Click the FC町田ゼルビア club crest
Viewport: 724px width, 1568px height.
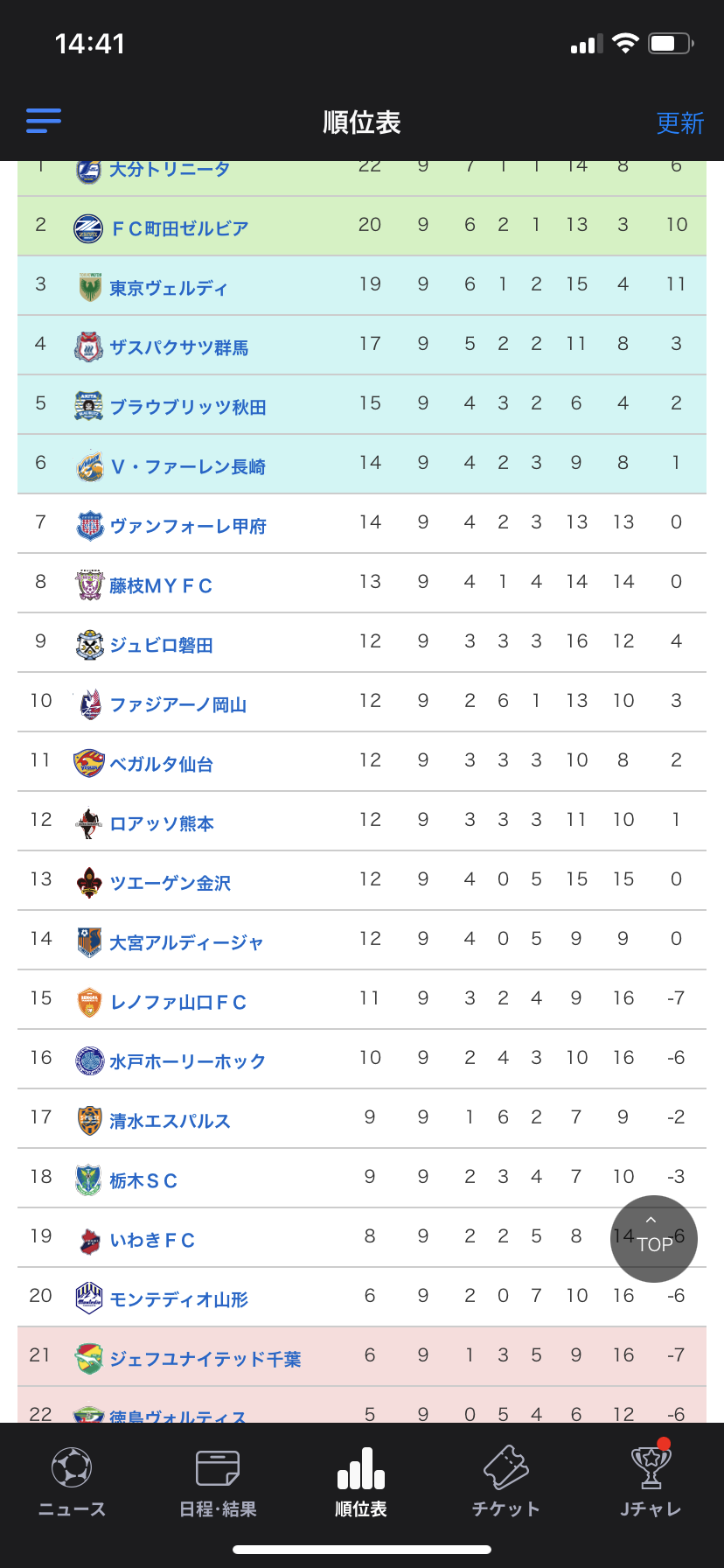point(88,228)
